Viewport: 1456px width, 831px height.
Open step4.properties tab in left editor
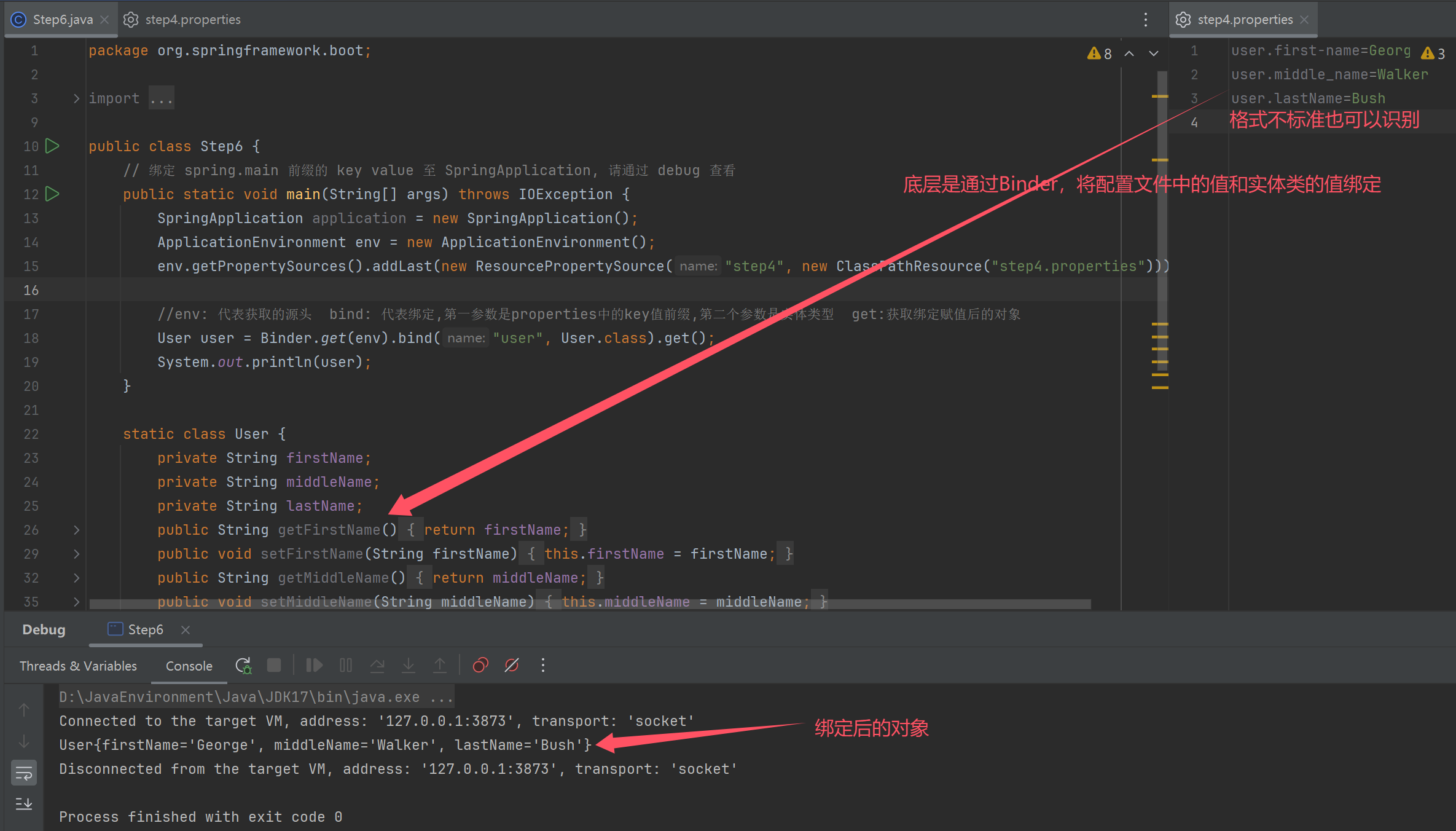pyautogui.click(x=182, y=20)
